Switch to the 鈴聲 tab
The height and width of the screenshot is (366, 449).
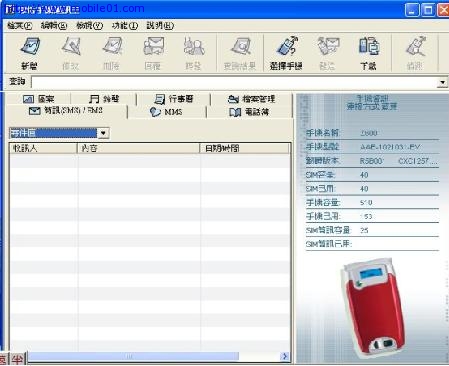(104, 99)
